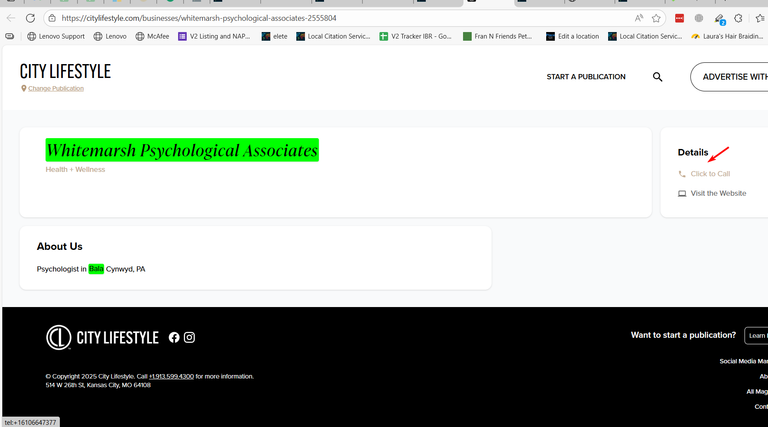Click the citylifestyle.com address bar URL
Image resolution: width=768 pixels, height=427 pixels.
click(x=199, y=18)
